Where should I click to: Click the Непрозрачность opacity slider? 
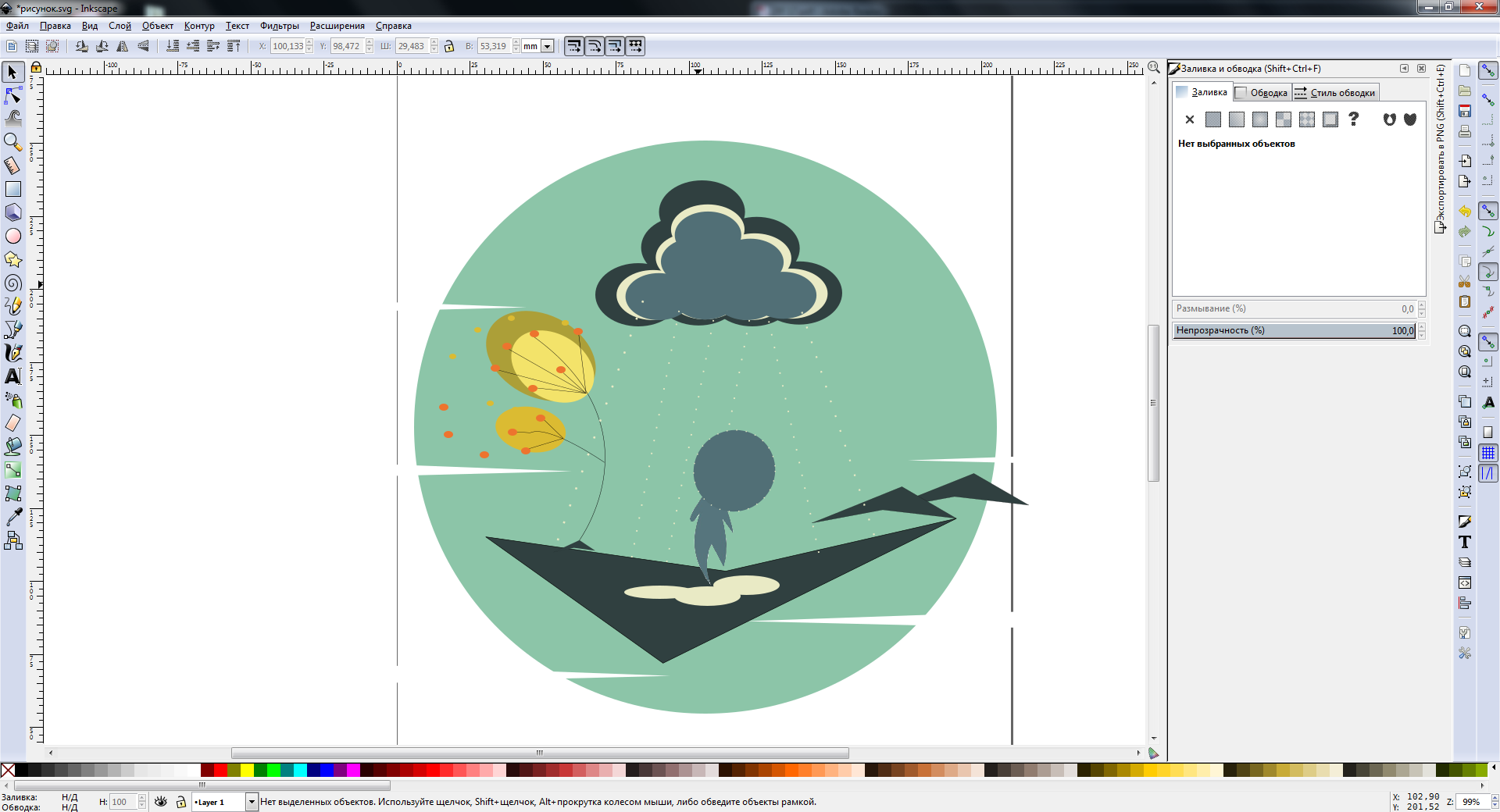coord(1294,330)
